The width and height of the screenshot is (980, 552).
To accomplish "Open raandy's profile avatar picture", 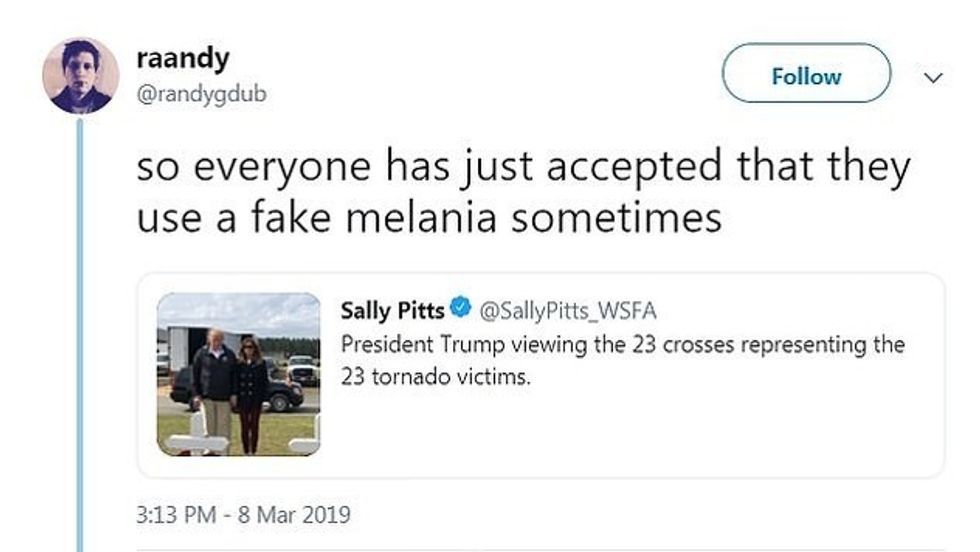I will [80, 76].
